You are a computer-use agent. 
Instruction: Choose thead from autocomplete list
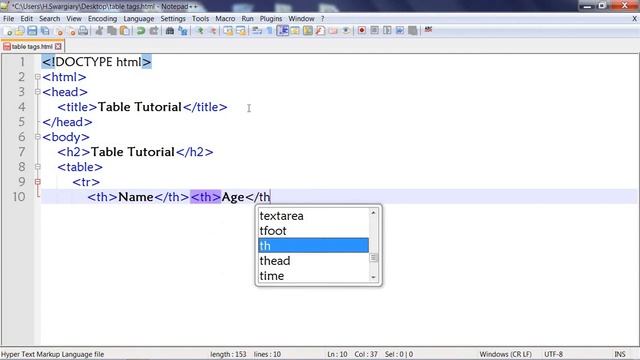click(313, 260)
